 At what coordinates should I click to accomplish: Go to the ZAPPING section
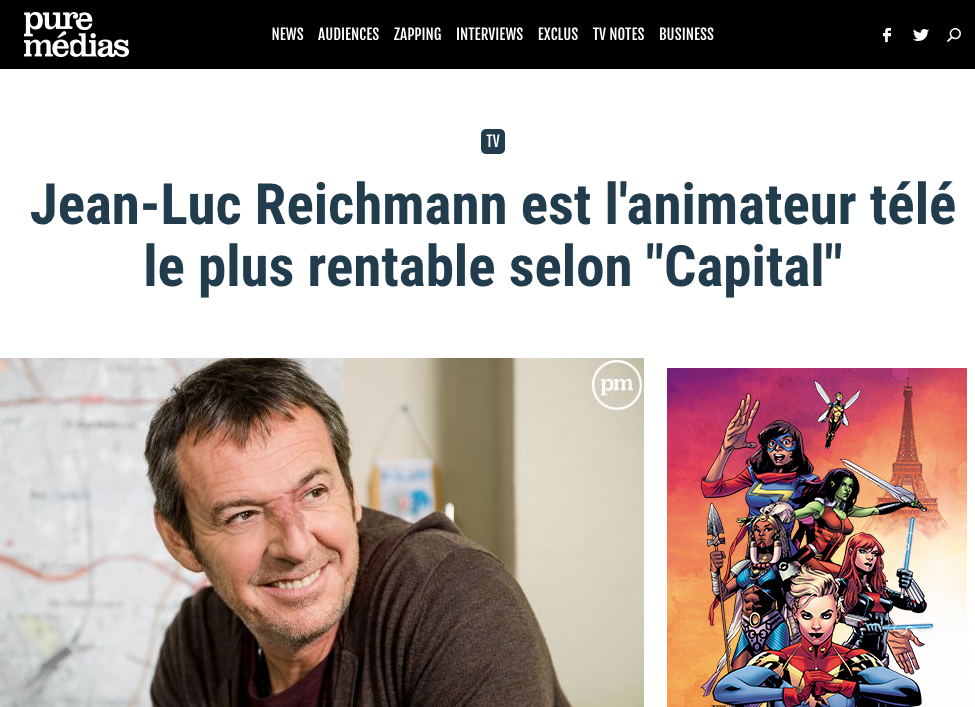click(x=417, y=34)
